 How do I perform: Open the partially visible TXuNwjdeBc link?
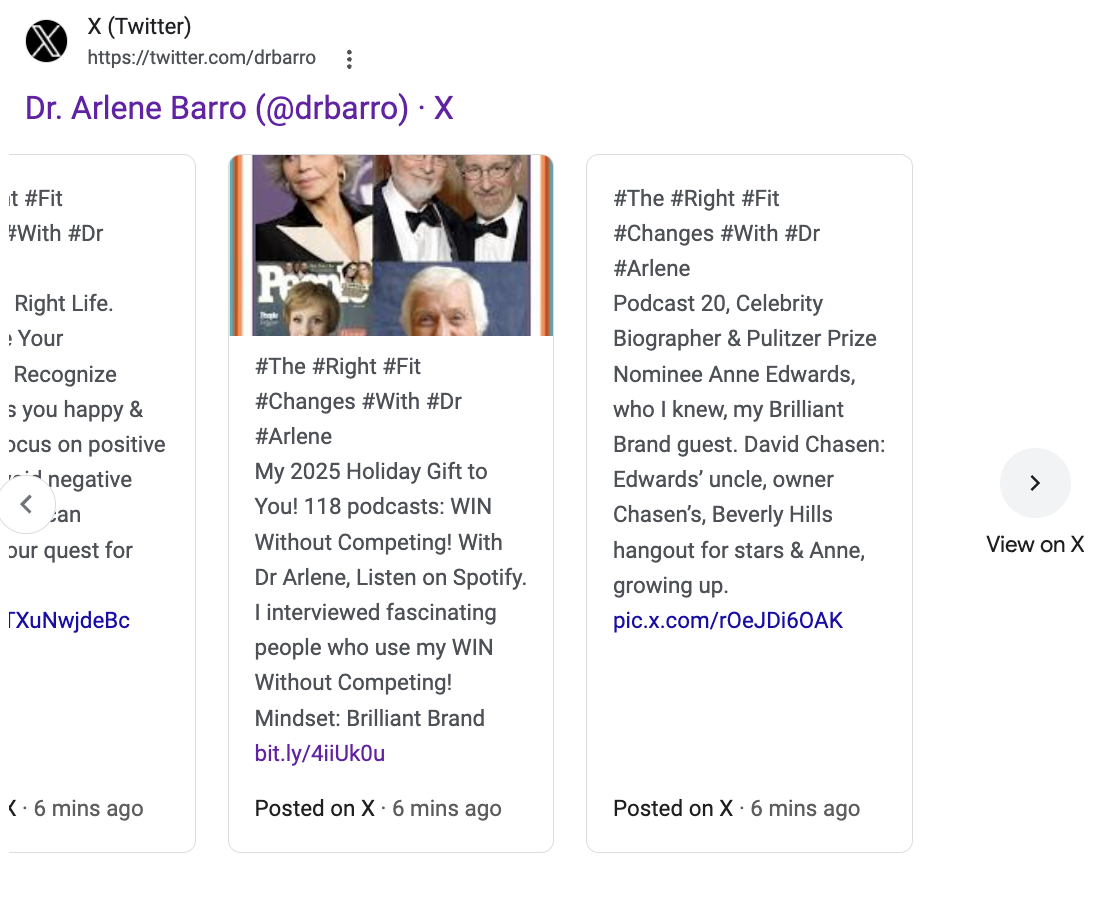(x=69, y=620)
